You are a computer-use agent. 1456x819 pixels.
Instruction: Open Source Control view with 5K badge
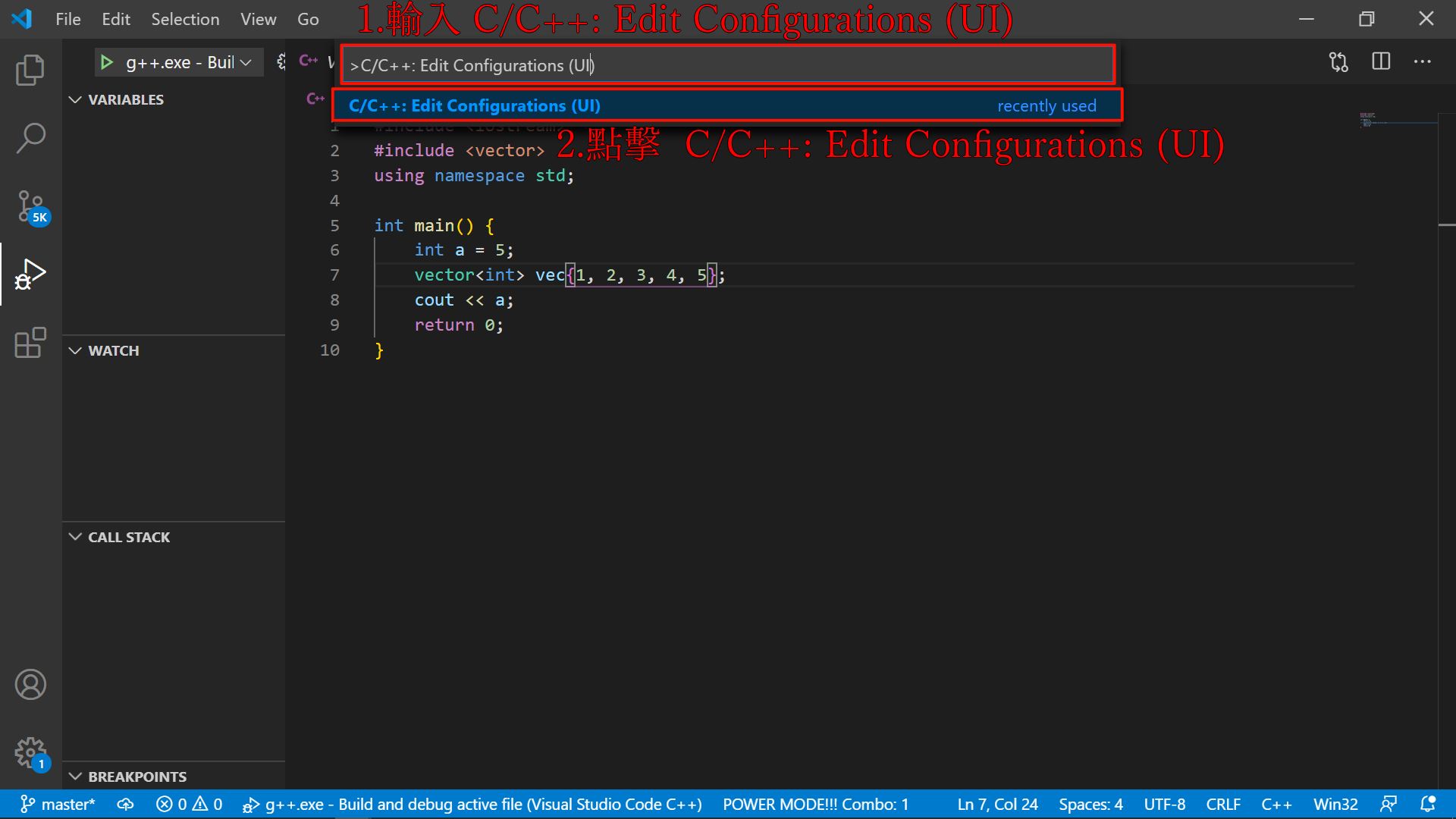[30, 206]
